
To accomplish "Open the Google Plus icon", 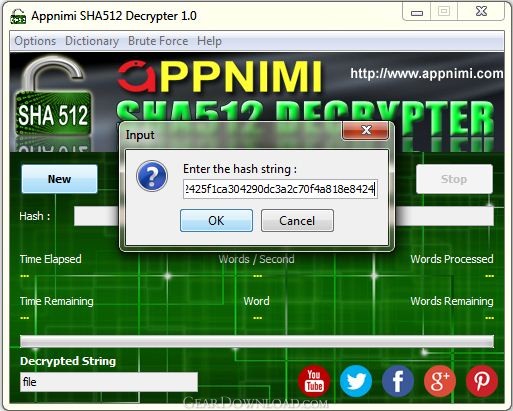I will (440, 381).
